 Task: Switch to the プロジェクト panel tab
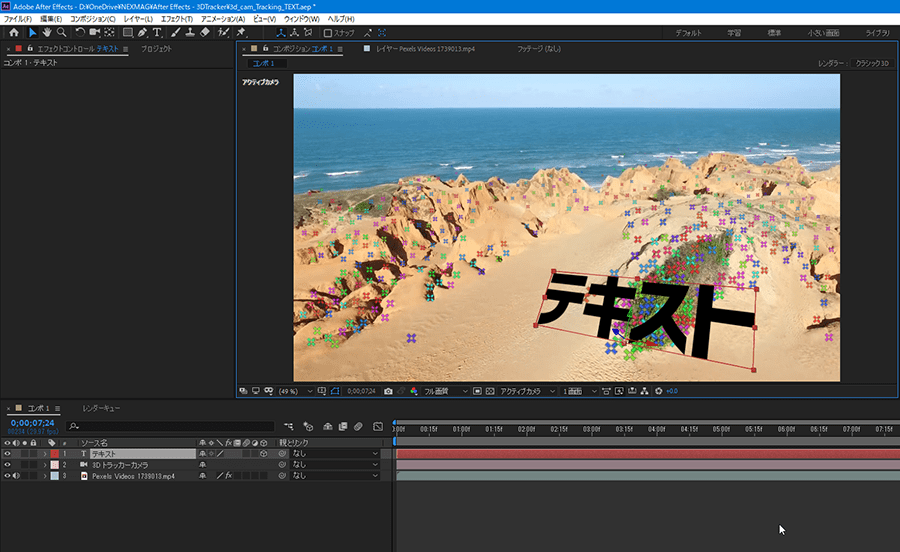155,48
